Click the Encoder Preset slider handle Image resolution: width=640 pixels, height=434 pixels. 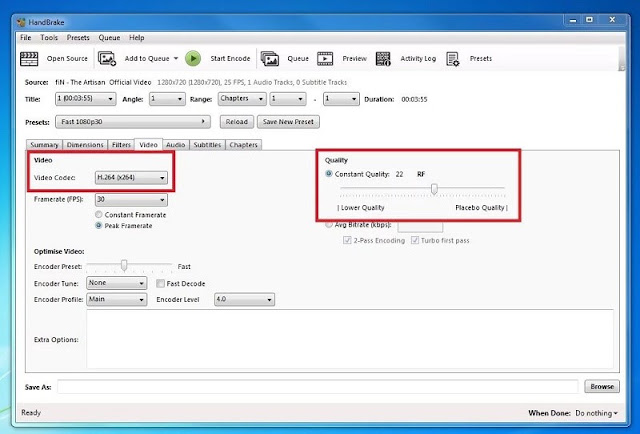124,265
